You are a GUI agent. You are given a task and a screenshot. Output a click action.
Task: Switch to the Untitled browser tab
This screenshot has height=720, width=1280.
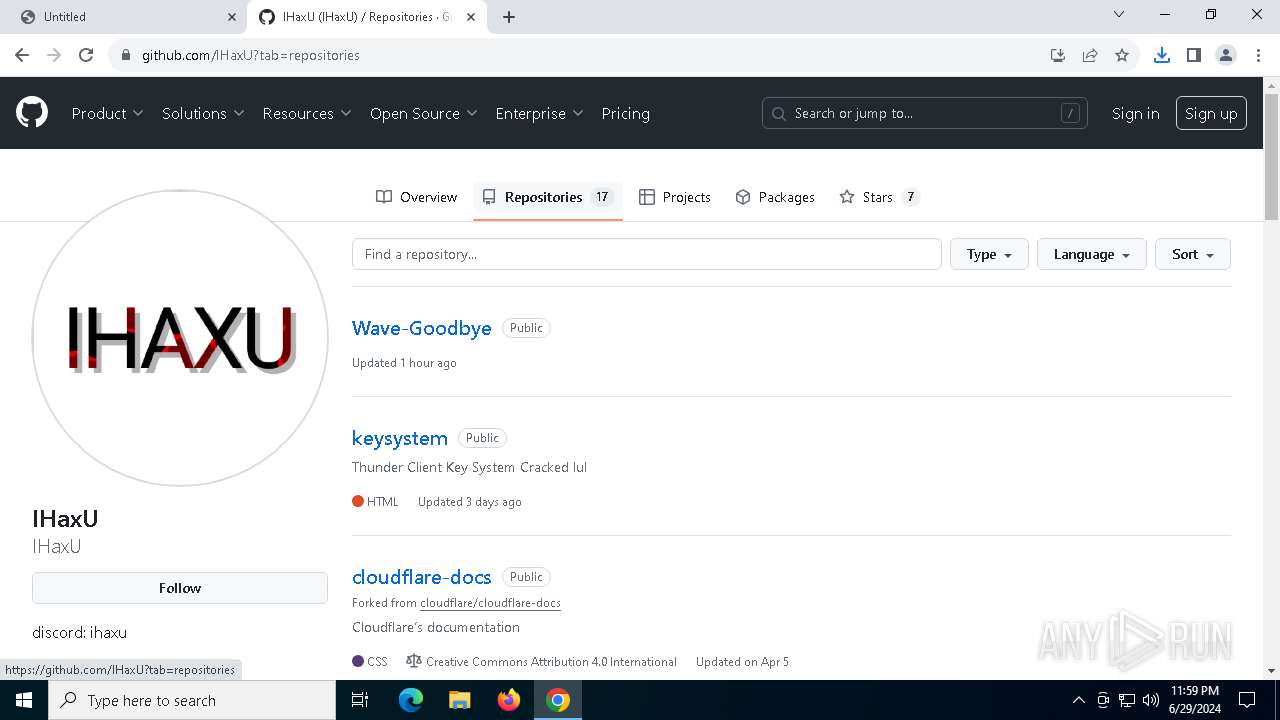click(124, 17)
